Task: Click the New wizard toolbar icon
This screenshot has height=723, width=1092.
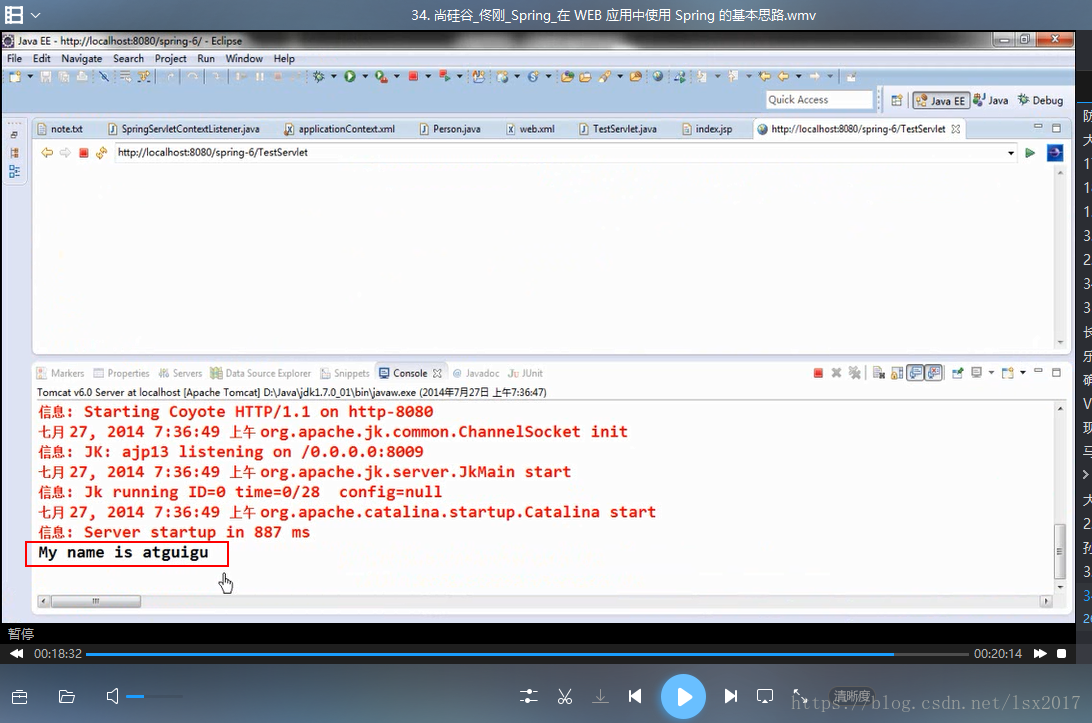Action: coord(15,77)
